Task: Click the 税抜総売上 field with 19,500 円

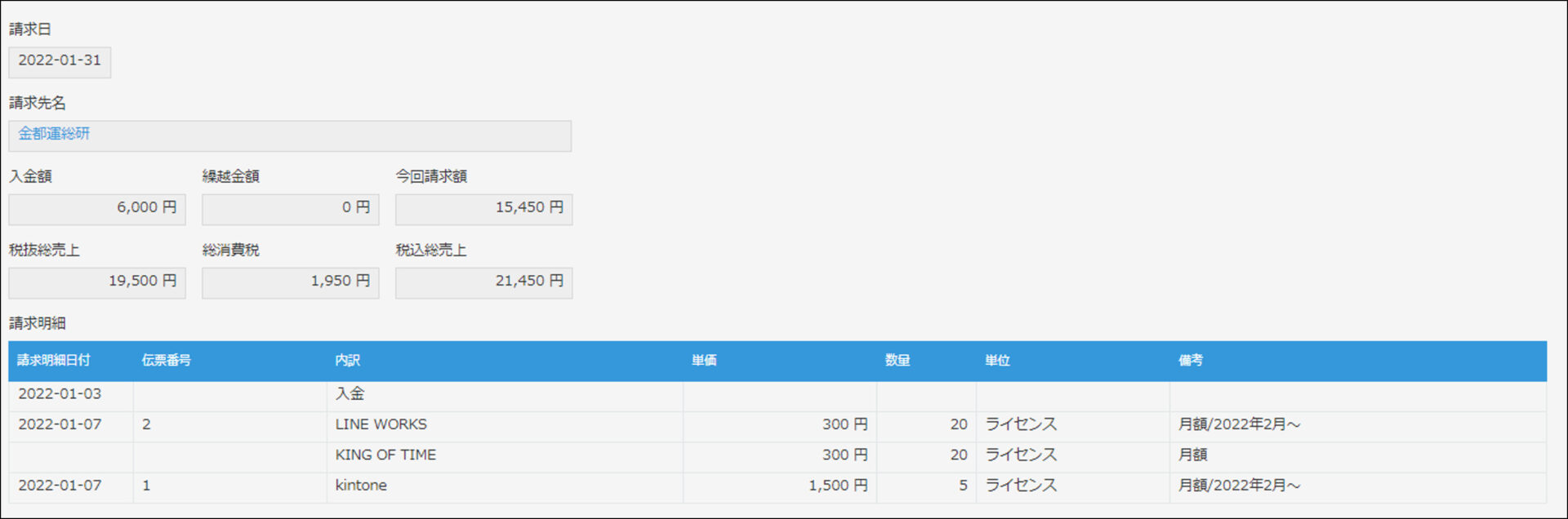Action: click(x=97, y=282)
